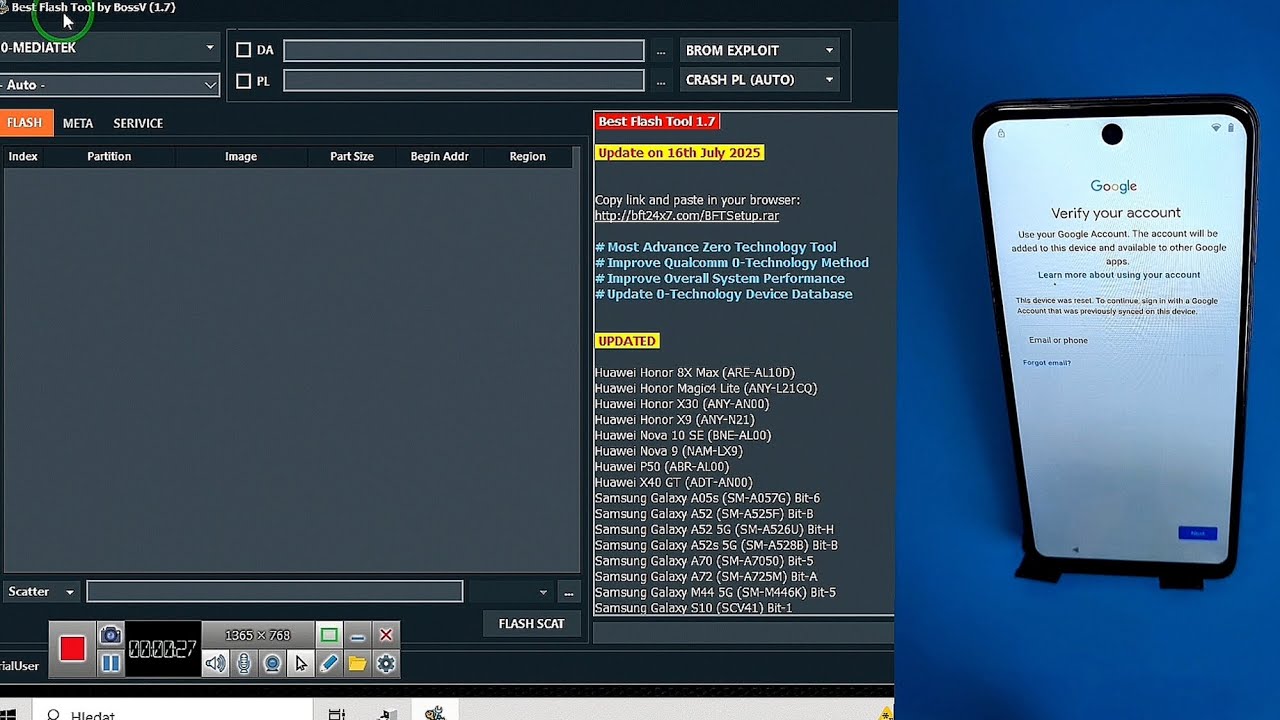Switch to the META tab
The width and height of the screenshot is (1280, 720).
point(78,123)
